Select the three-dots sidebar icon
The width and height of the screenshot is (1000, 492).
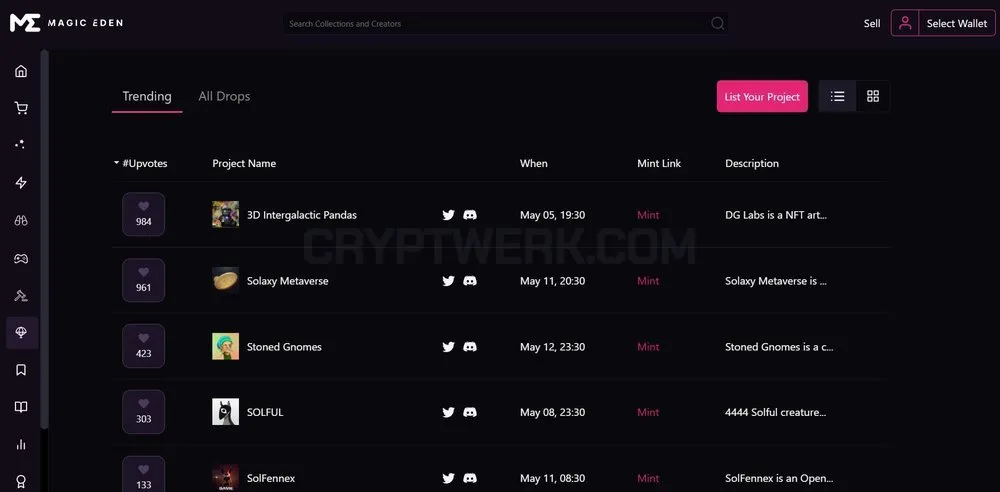click(x=21, y=145)
